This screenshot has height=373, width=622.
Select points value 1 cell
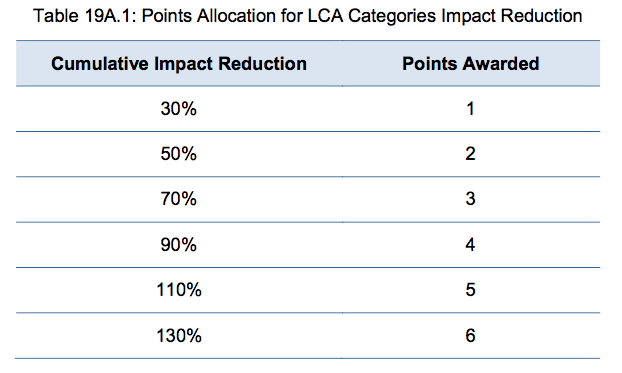[x=470, y=108]
